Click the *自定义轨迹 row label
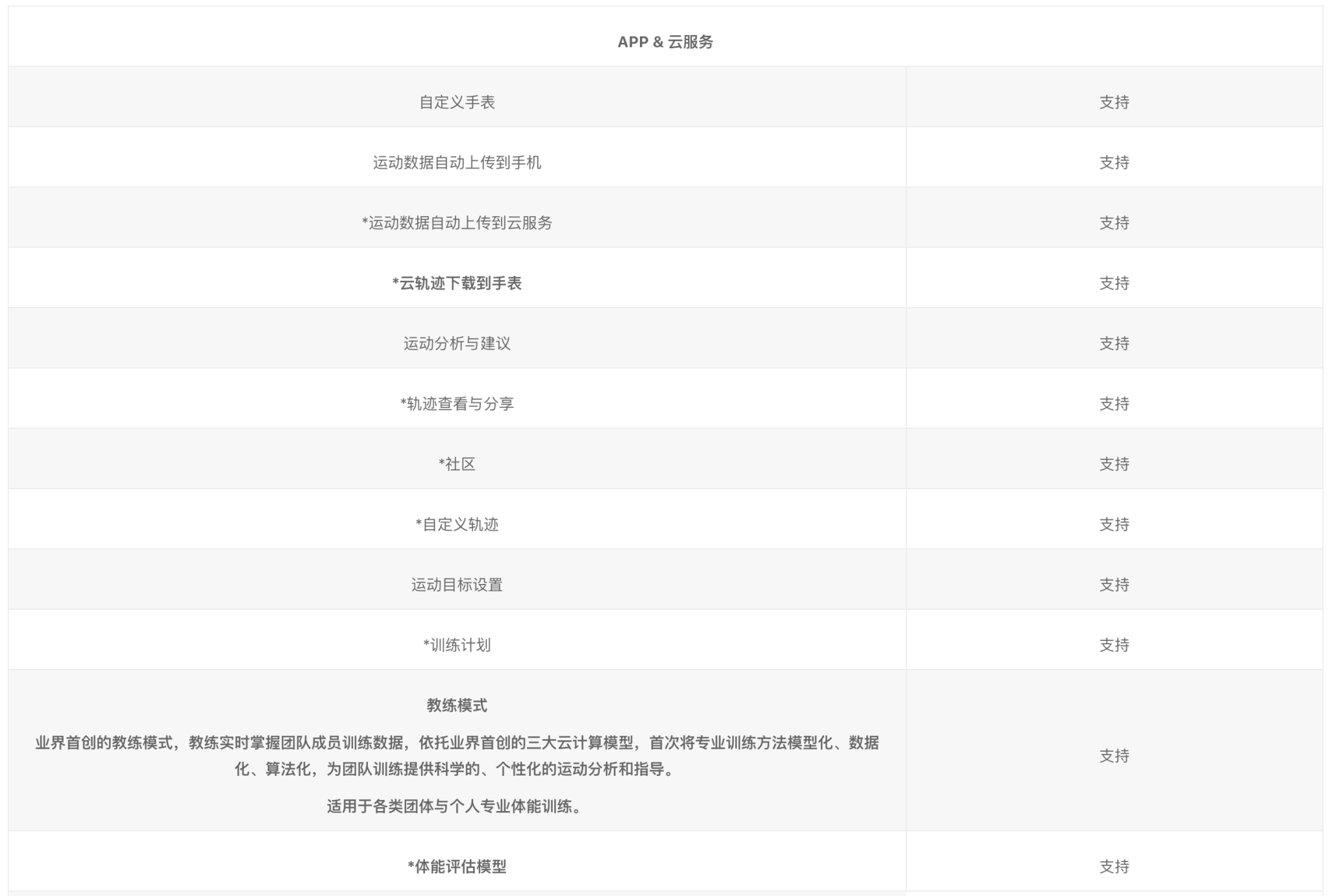1329x896 pixels. [x=457, y=525]
